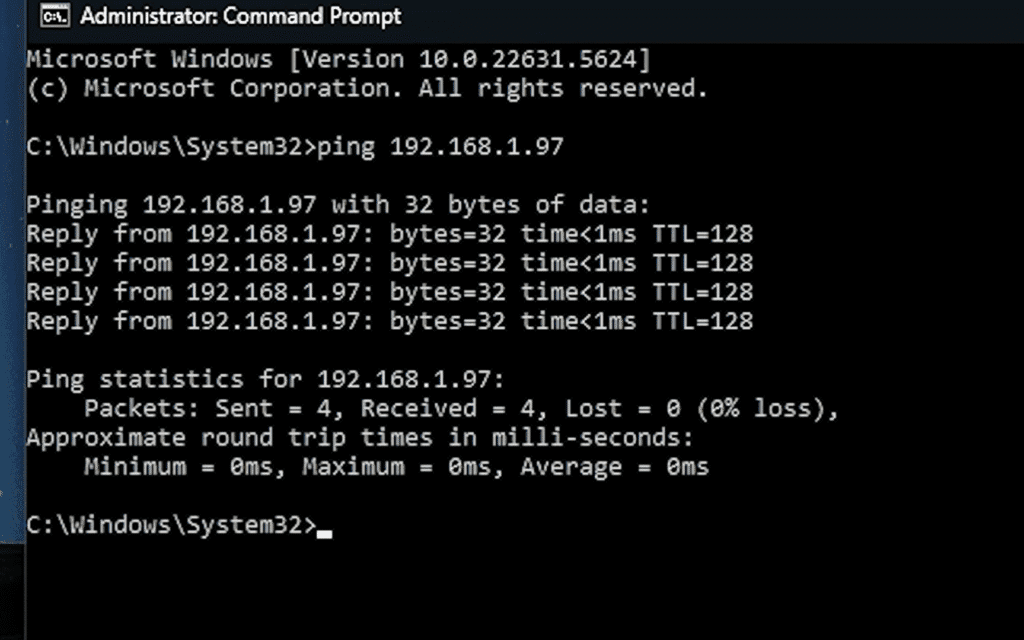Image resolution: width=1024 pixels, height=640 pixels.
Task: Select the Administrator: Command Prompt title text
Action: point(240,16)
